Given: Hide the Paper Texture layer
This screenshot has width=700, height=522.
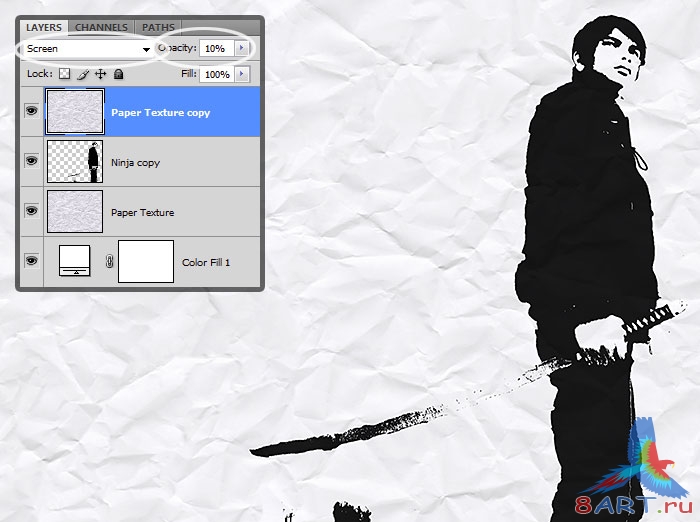Looking at the screenshot, I should [31, 210].
